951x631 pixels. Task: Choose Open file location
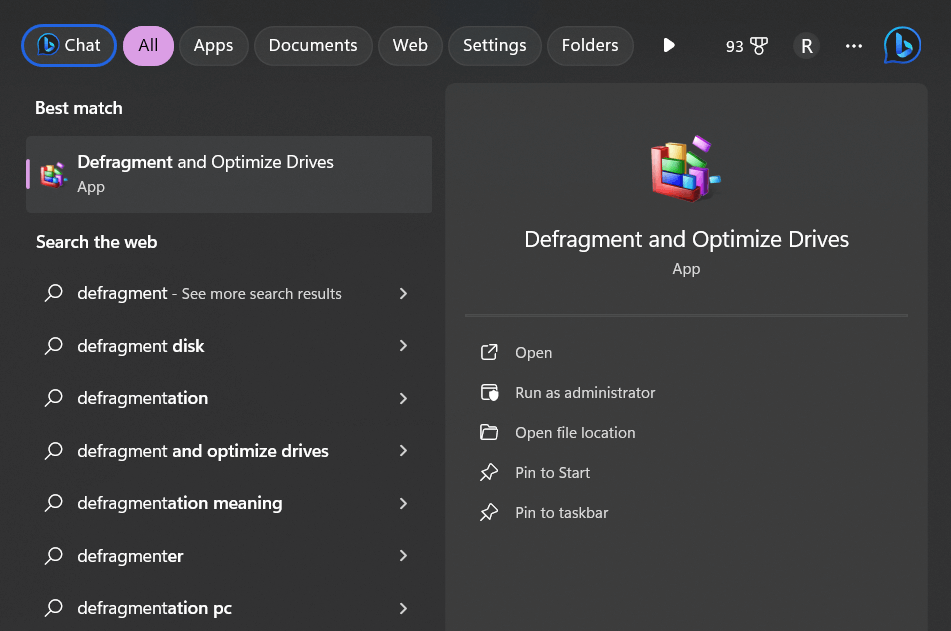(x=575, y=433)
